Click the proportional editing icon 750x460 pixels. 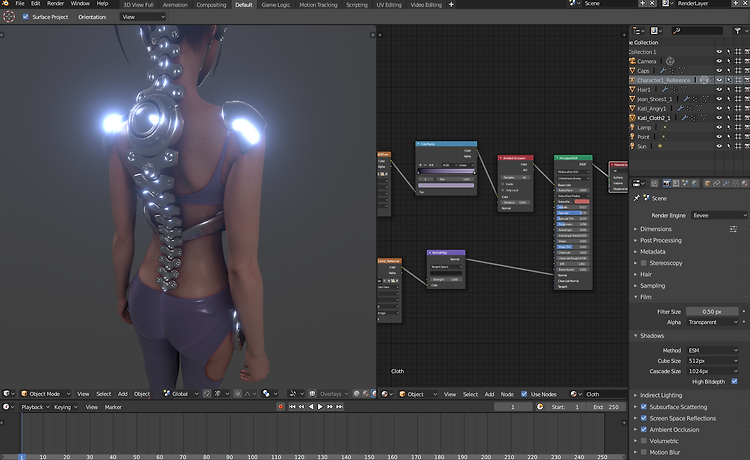point(238,394)
